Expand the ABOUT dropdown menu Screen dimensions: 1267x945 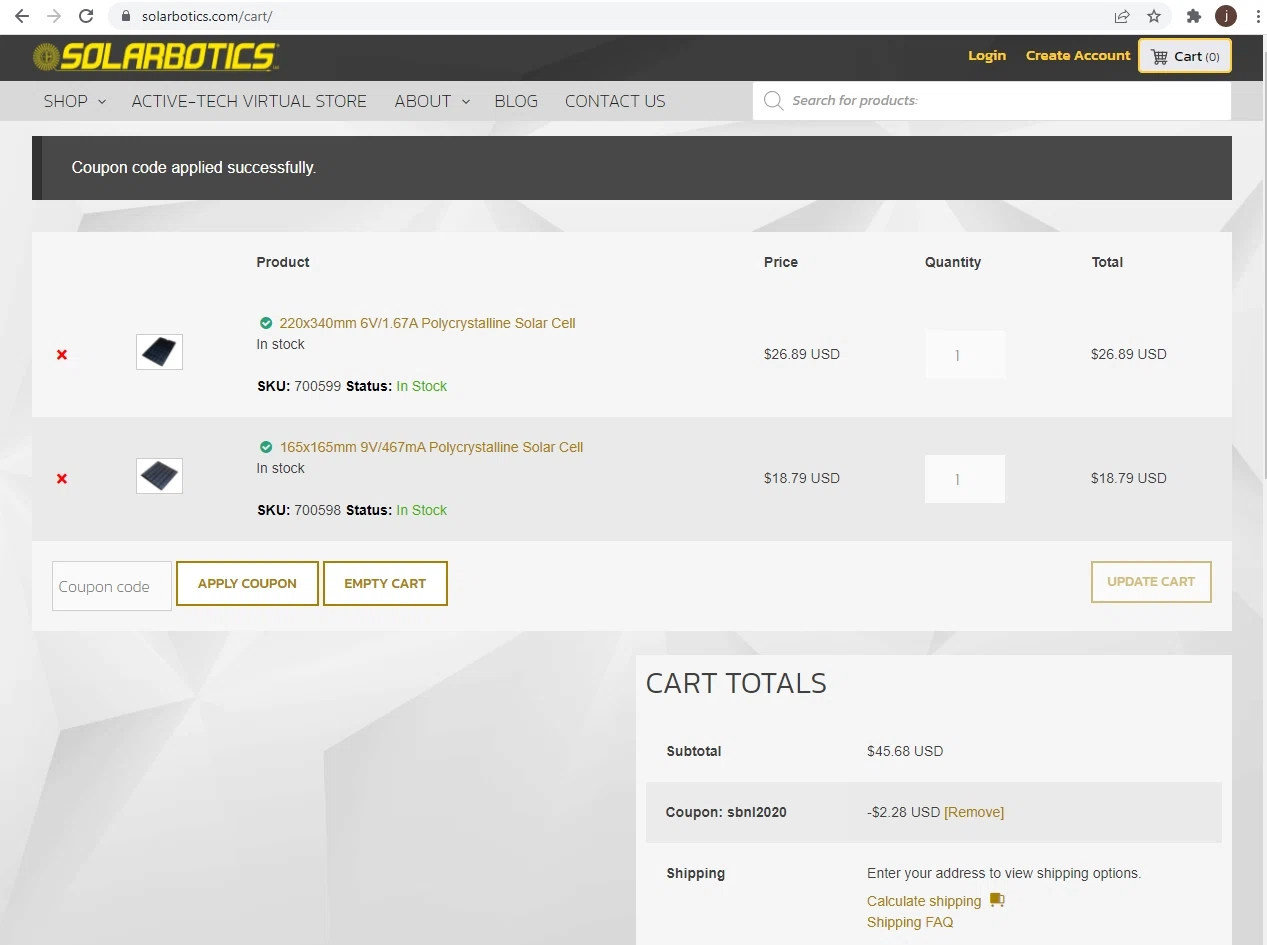point(432,101)
